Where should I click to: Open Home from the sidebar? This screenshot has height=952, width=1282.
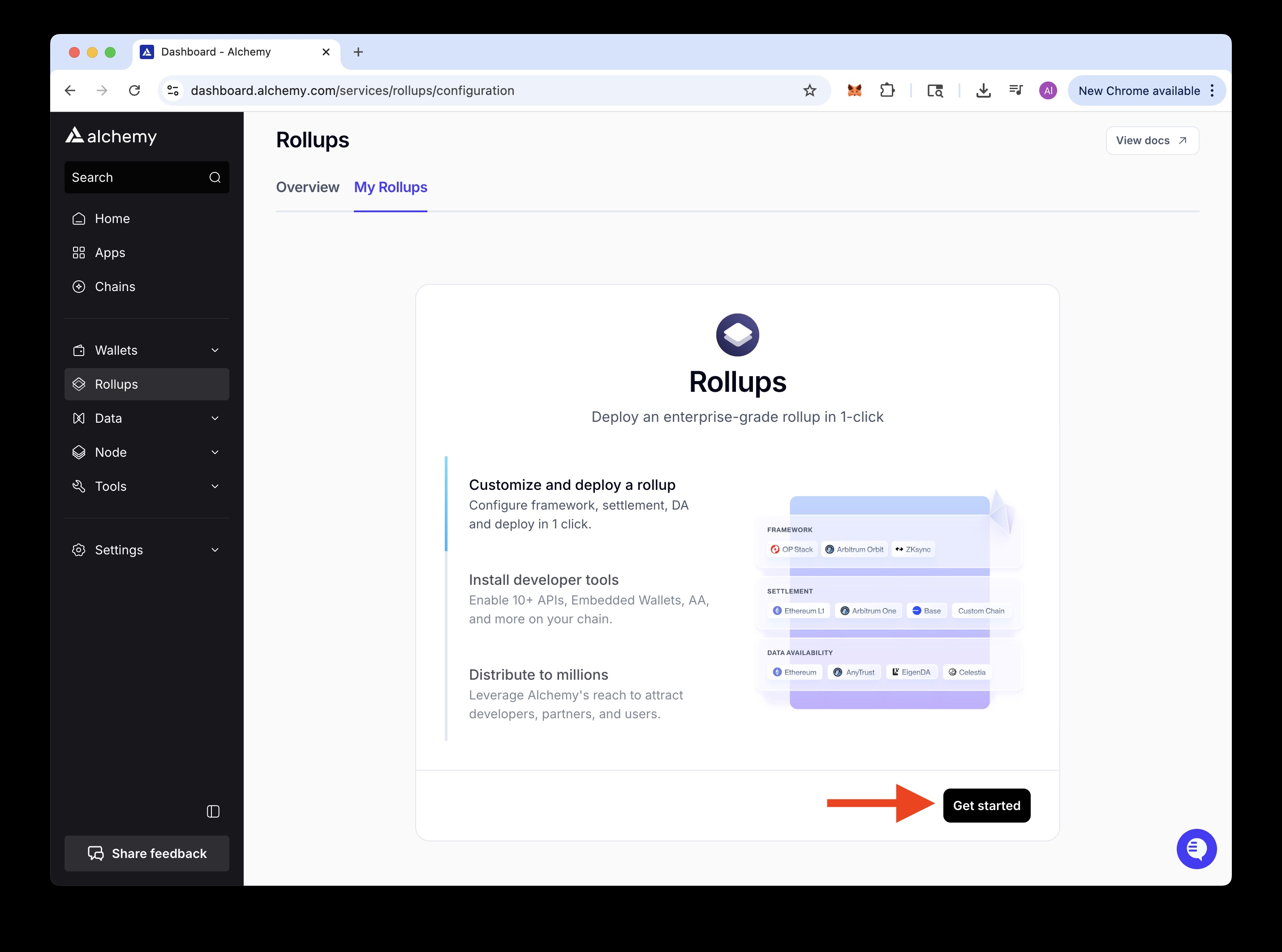click(146, 219)
